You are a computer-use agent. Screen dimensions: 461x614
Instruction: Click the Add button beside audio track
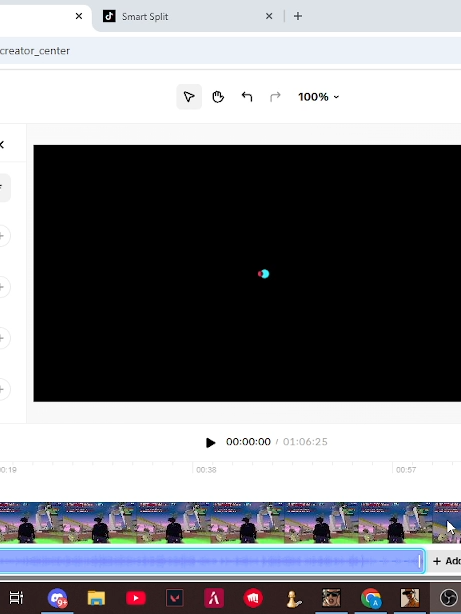(x=447, y=561)
